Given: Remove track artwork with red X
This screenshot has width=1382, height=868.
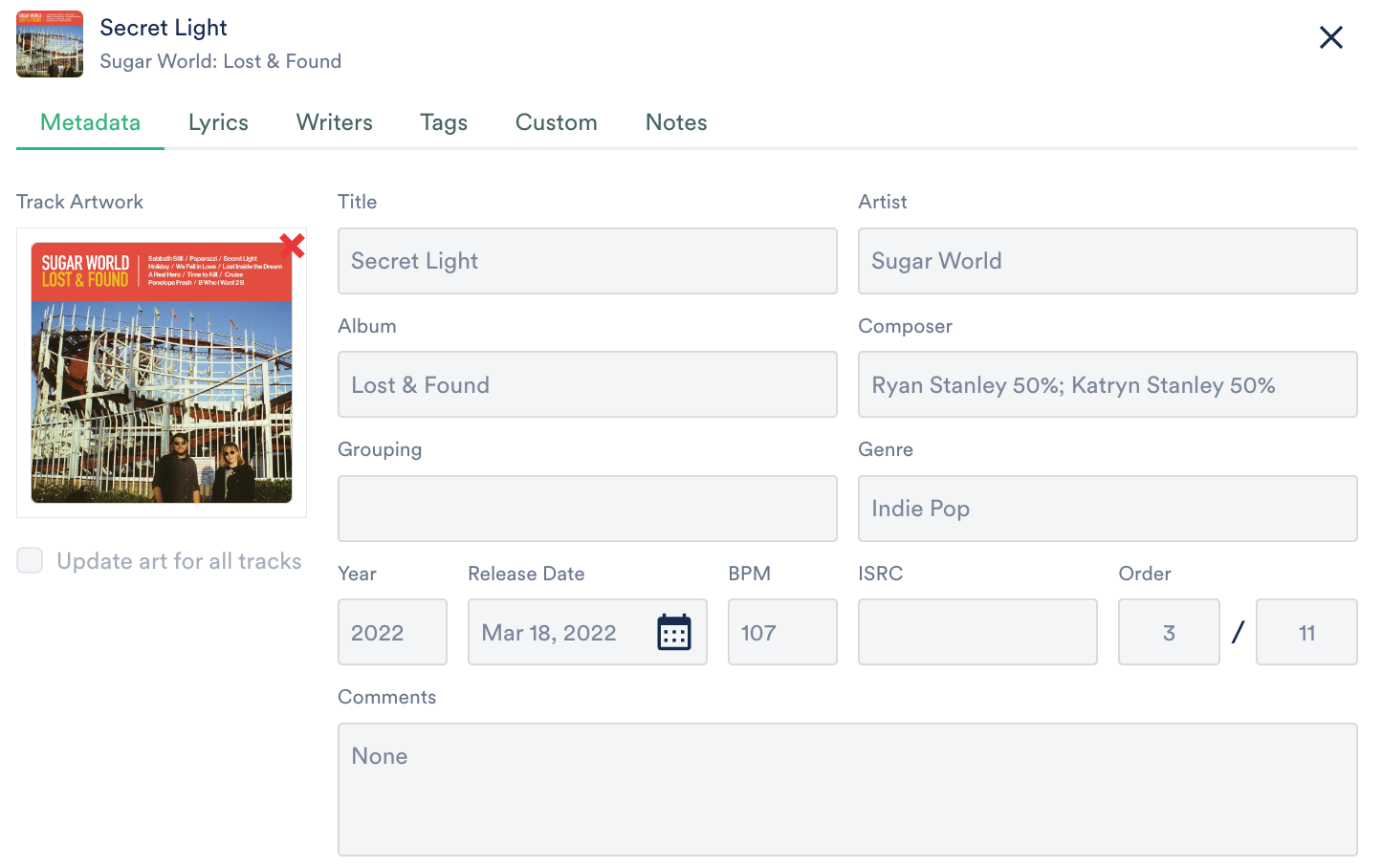Looking at the screenshot, I should point(292,246).
